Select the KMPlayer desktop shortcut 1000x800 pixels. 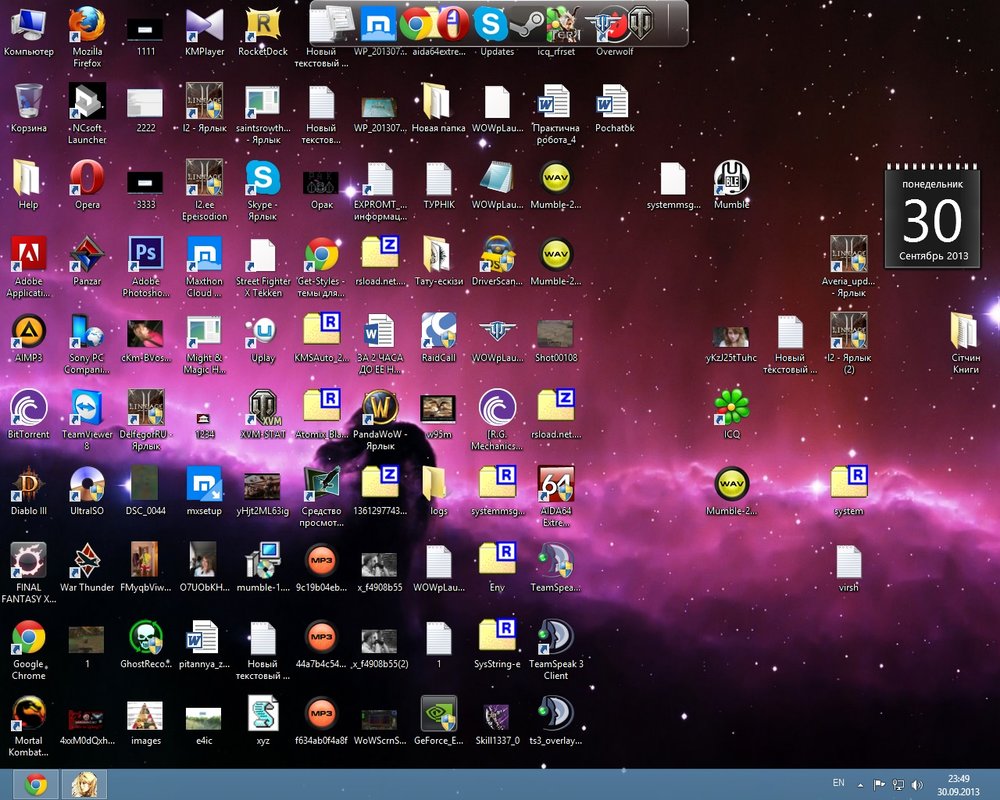tap(205, 24)
